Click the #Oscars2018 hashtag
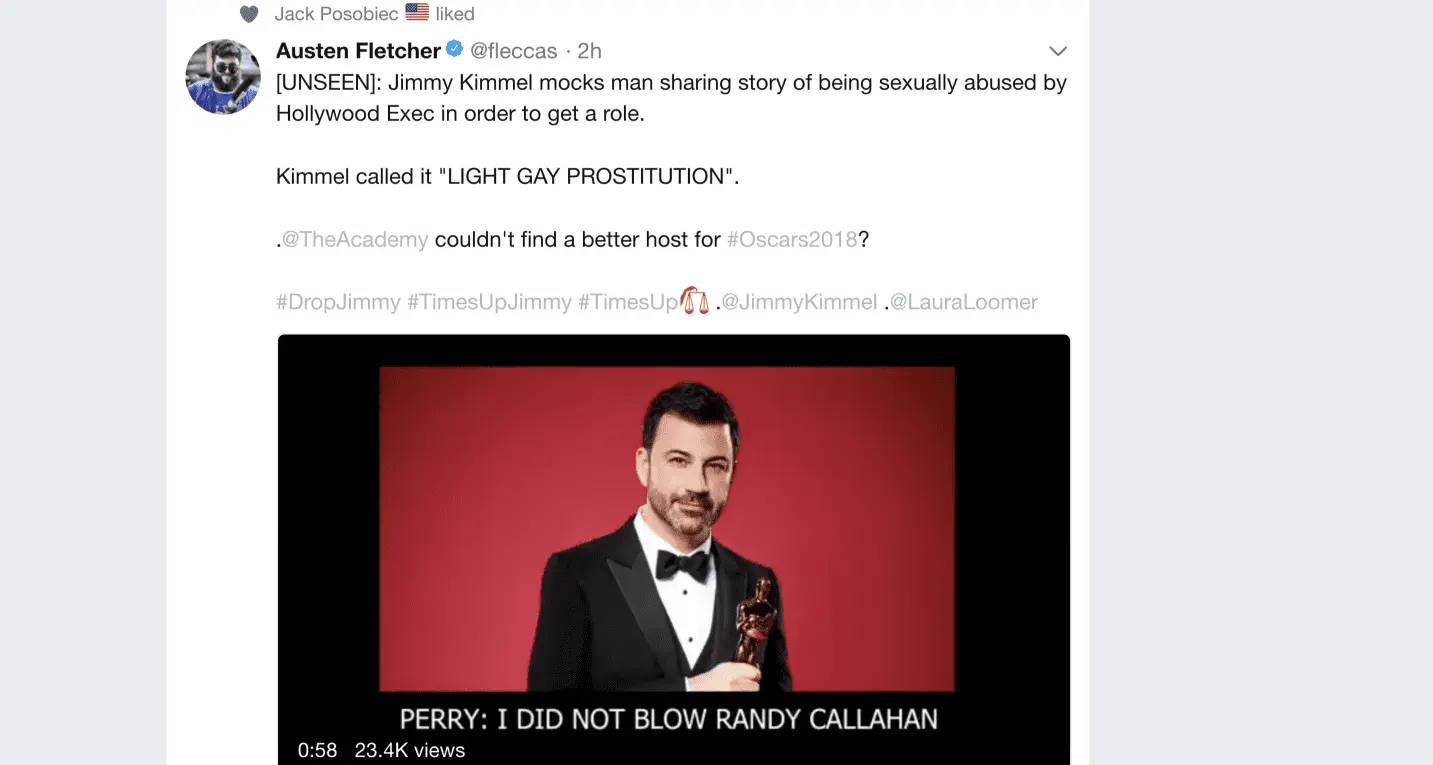Viewport: 1433px width, 765px height. pos(792,240)
